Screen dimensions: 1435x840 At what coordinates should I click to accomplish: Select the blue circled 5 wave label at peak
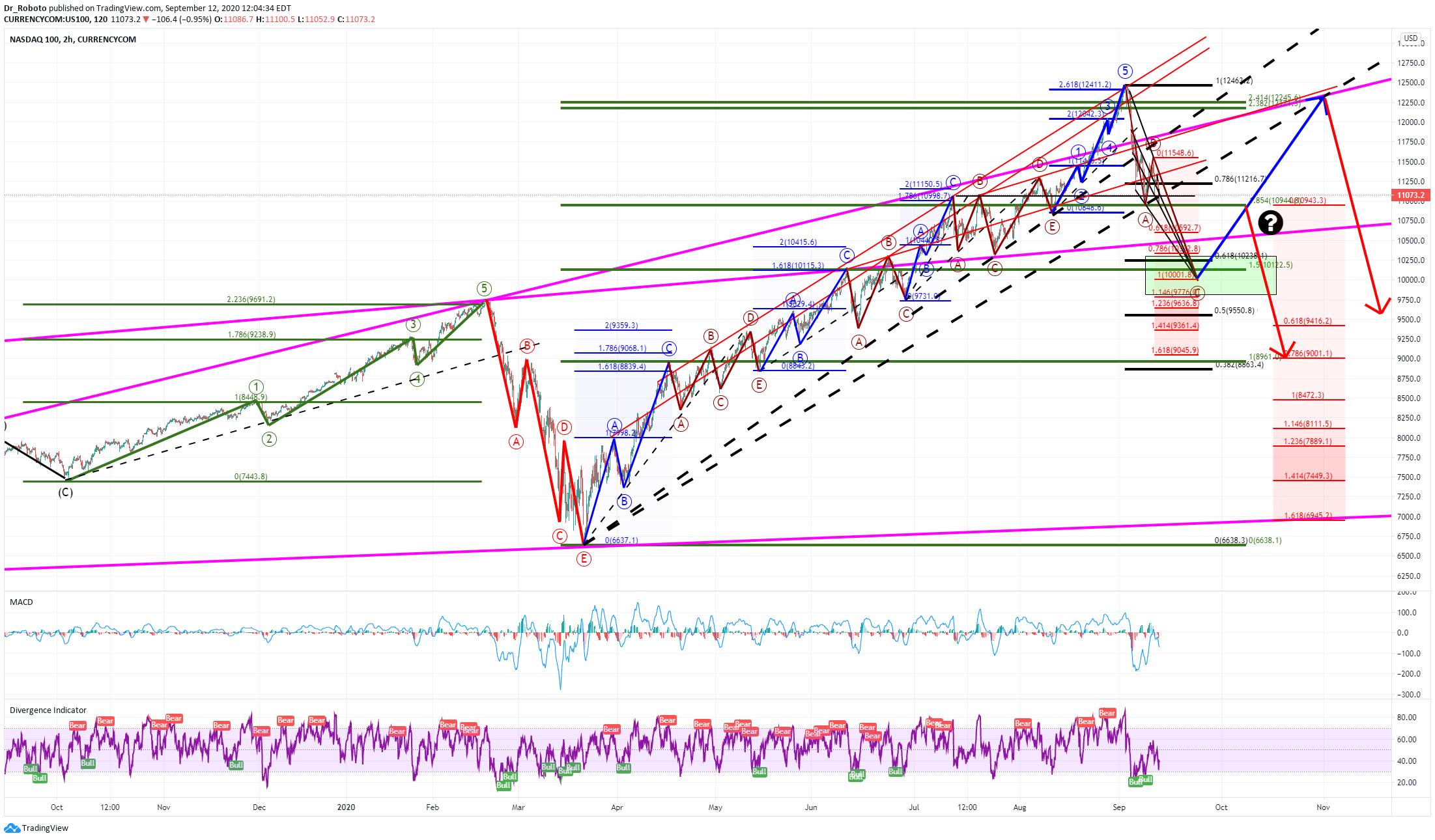1125,71
